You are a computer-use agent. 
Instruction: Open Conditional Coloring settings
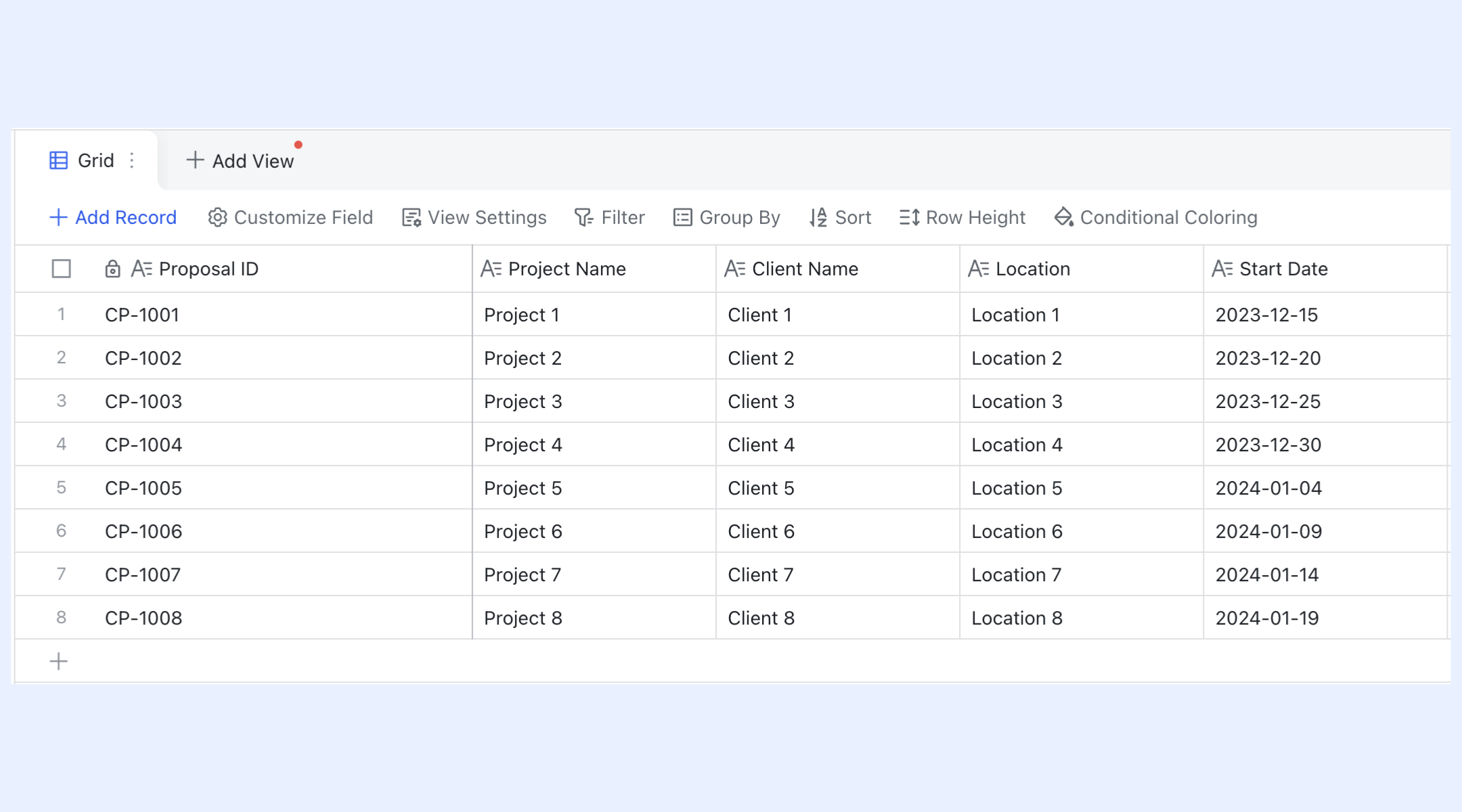1156,217
